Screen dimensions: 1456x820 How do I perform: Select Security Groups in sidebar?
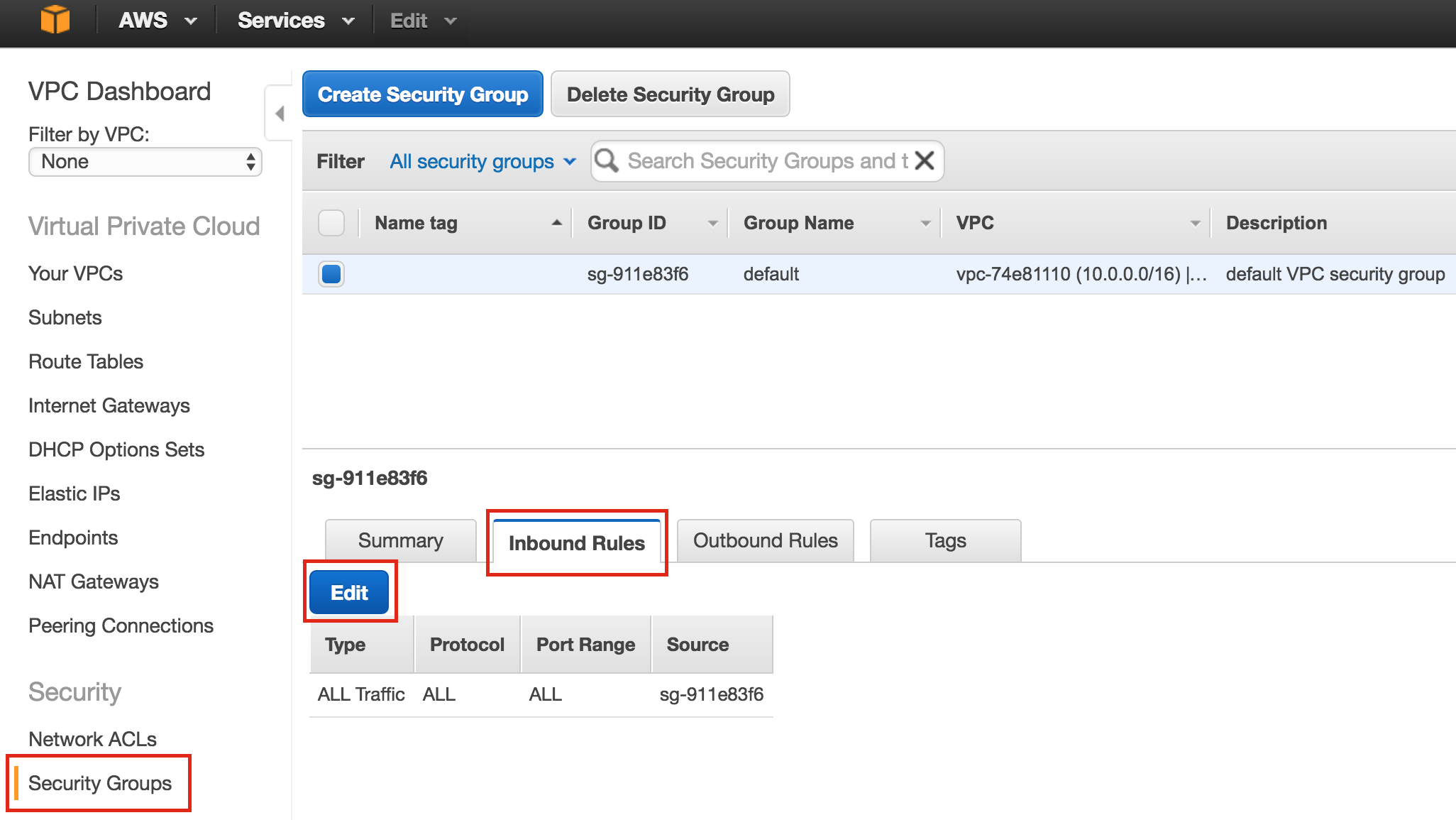(100, 783)
